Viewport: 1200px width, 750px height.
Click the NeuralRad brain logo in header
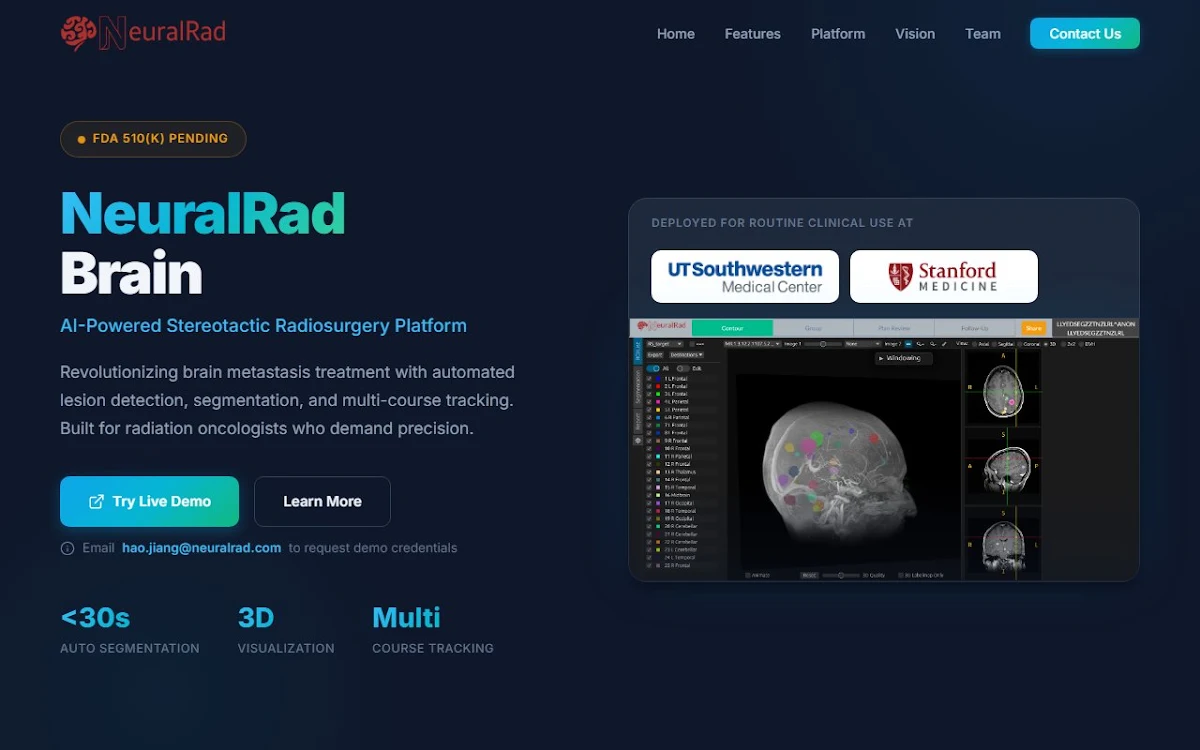click(143, 33)
